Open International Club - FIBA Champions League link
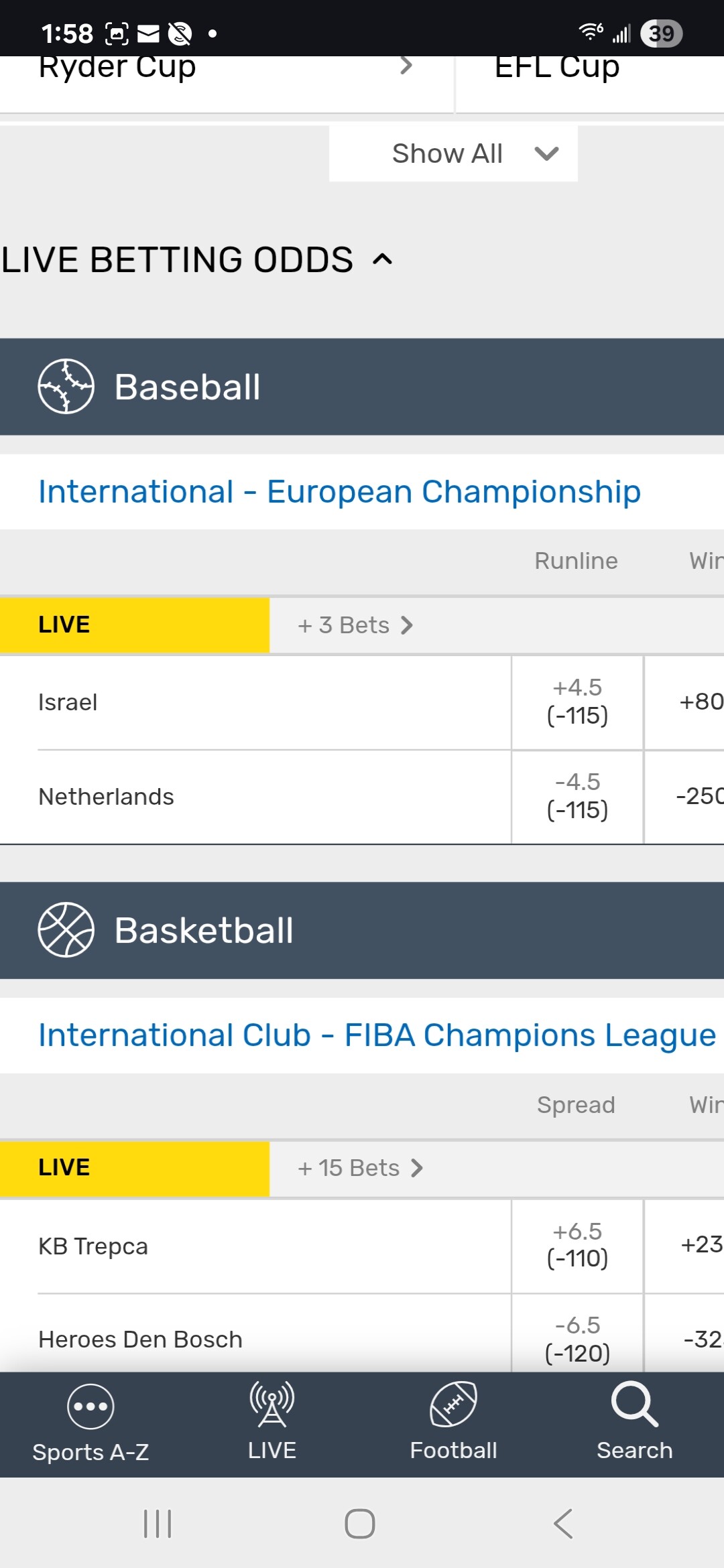Screen dimensions: 724x1568 pyautogui.click(x=377, y=1035)
